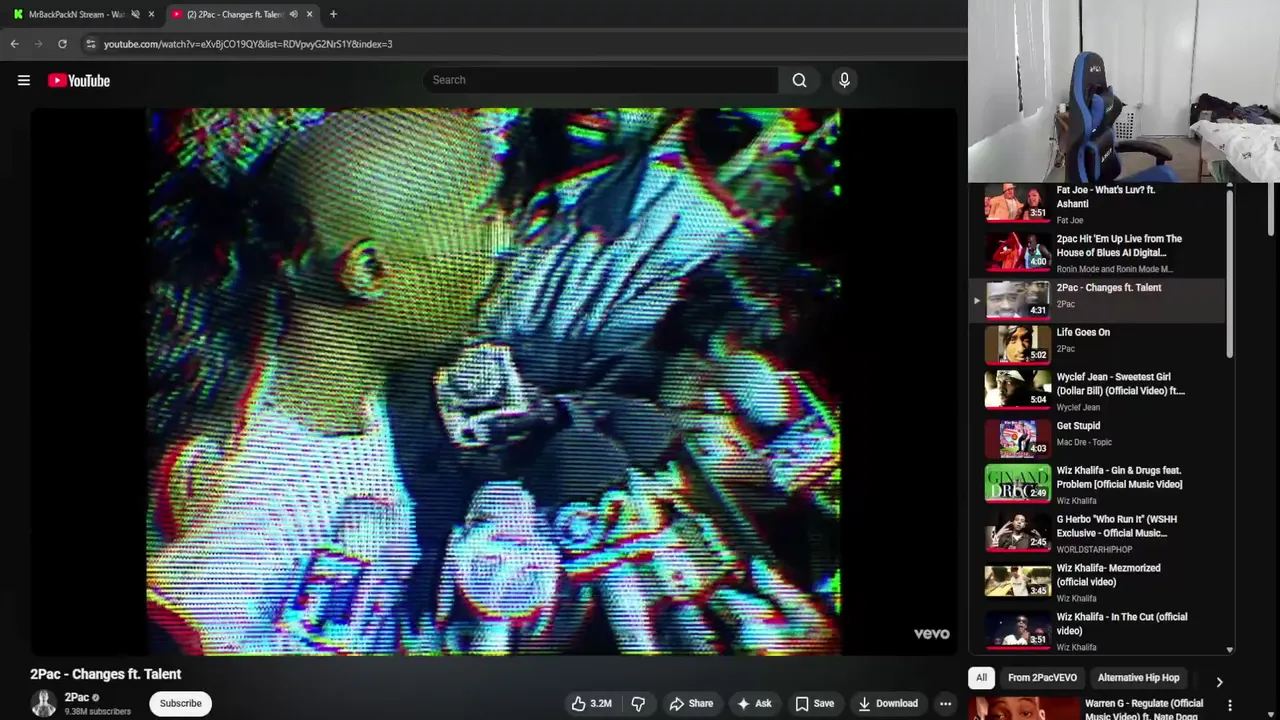1280x720 pixels.
Task: Open the Life Goes On thumbnail
Action: 1018,344
